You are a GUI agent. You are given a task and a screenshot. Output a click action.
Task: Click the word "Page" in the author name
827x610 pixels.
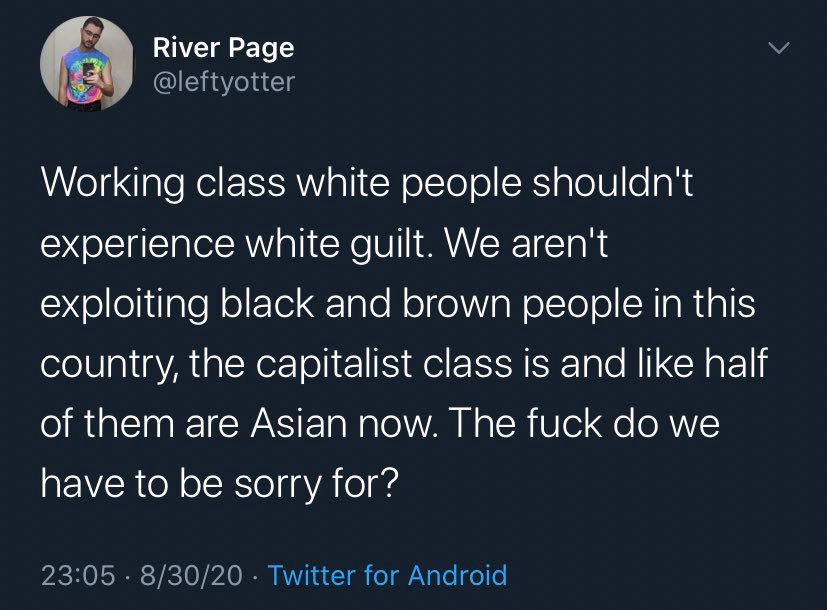(x=262, y=47)
